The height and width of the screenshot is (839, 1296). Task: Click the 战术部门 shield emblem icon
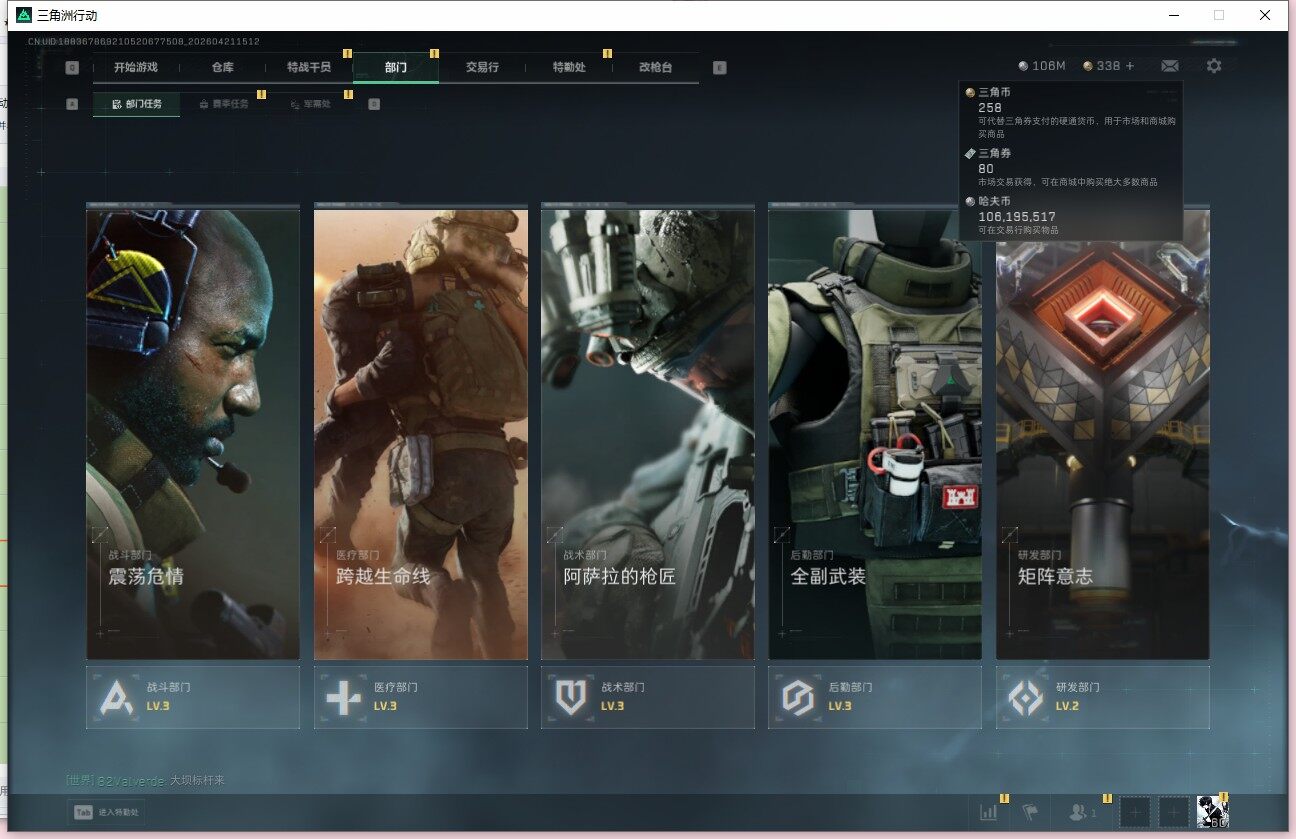tap(571, 697)
